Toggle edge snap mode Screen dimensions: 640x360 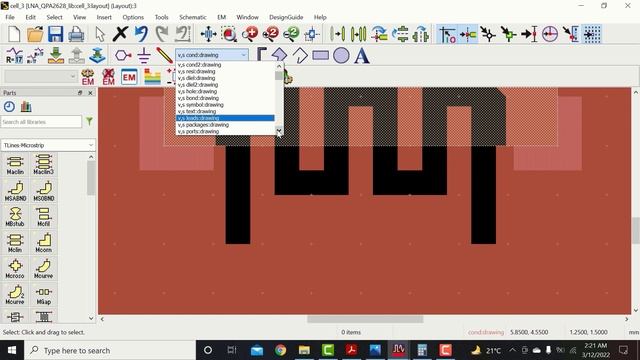pyautogui.click(x=571, y=34)
